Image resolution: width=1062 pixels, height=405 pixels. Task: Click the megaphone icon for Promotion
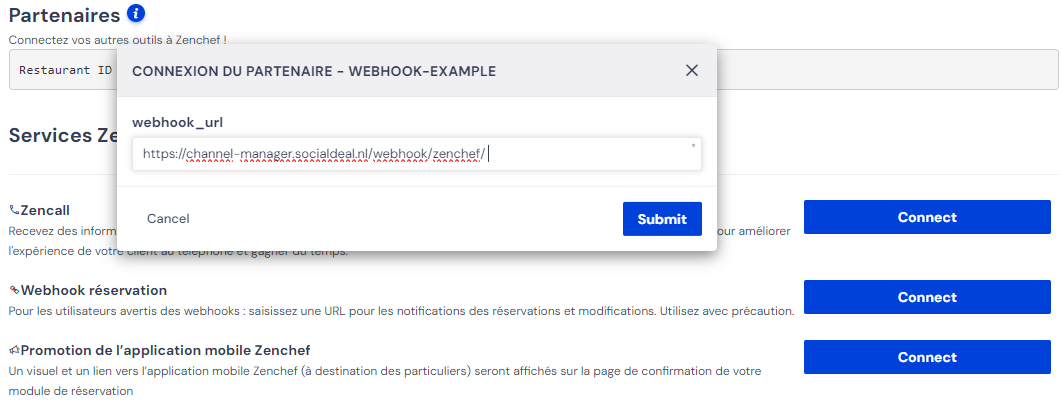click(14, 350)
